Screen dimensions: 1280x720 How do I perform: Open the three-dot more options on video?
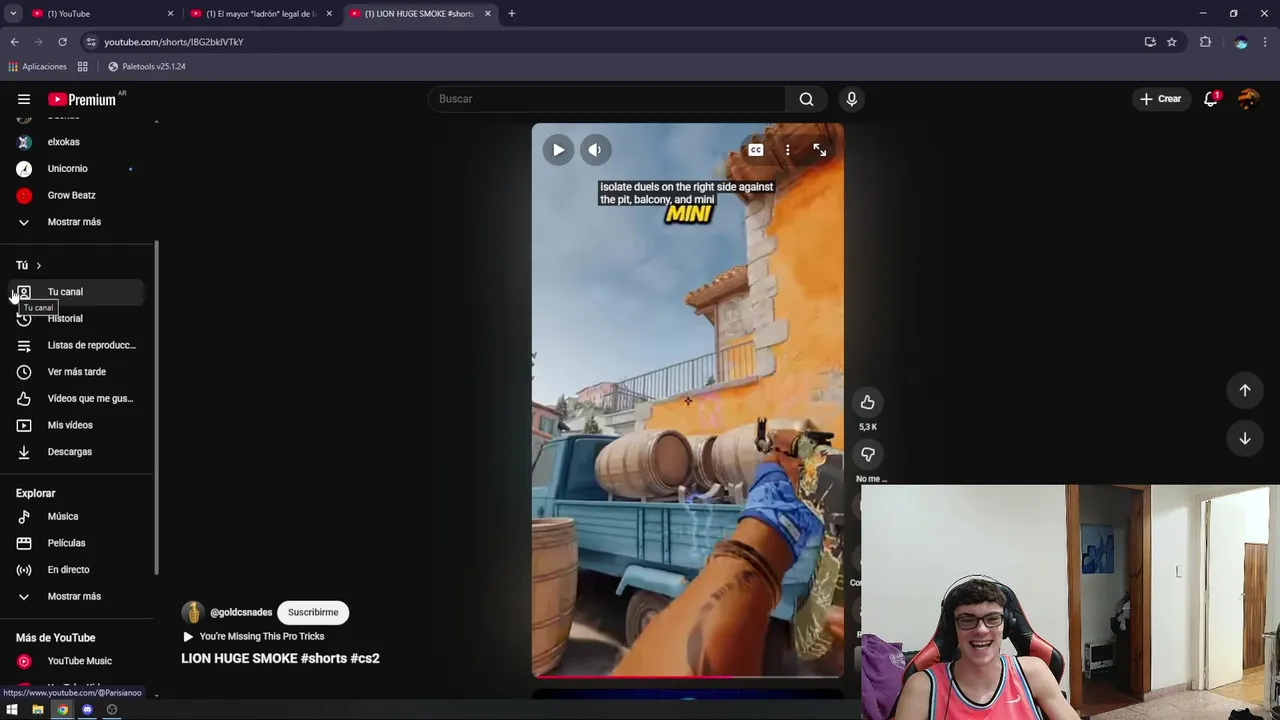[788, 150]
